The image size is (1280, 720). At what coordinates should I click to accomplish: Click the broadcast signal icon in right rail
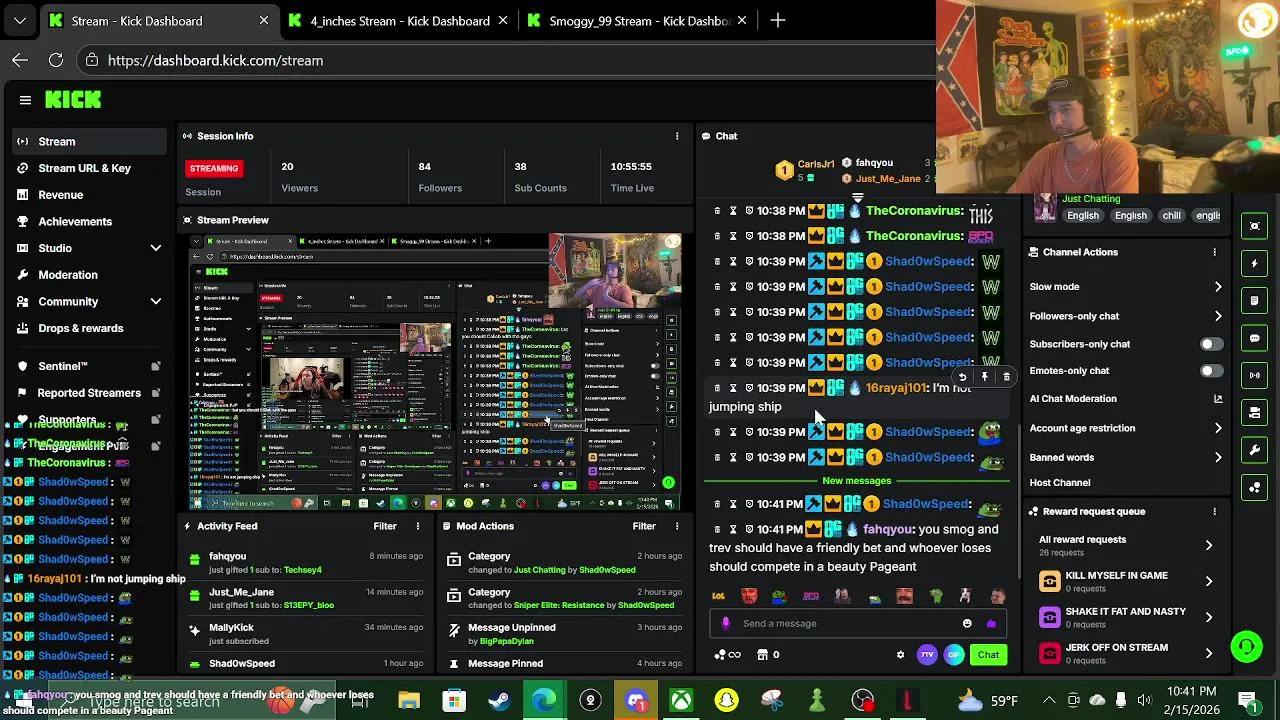click(x=1255, y=375)
